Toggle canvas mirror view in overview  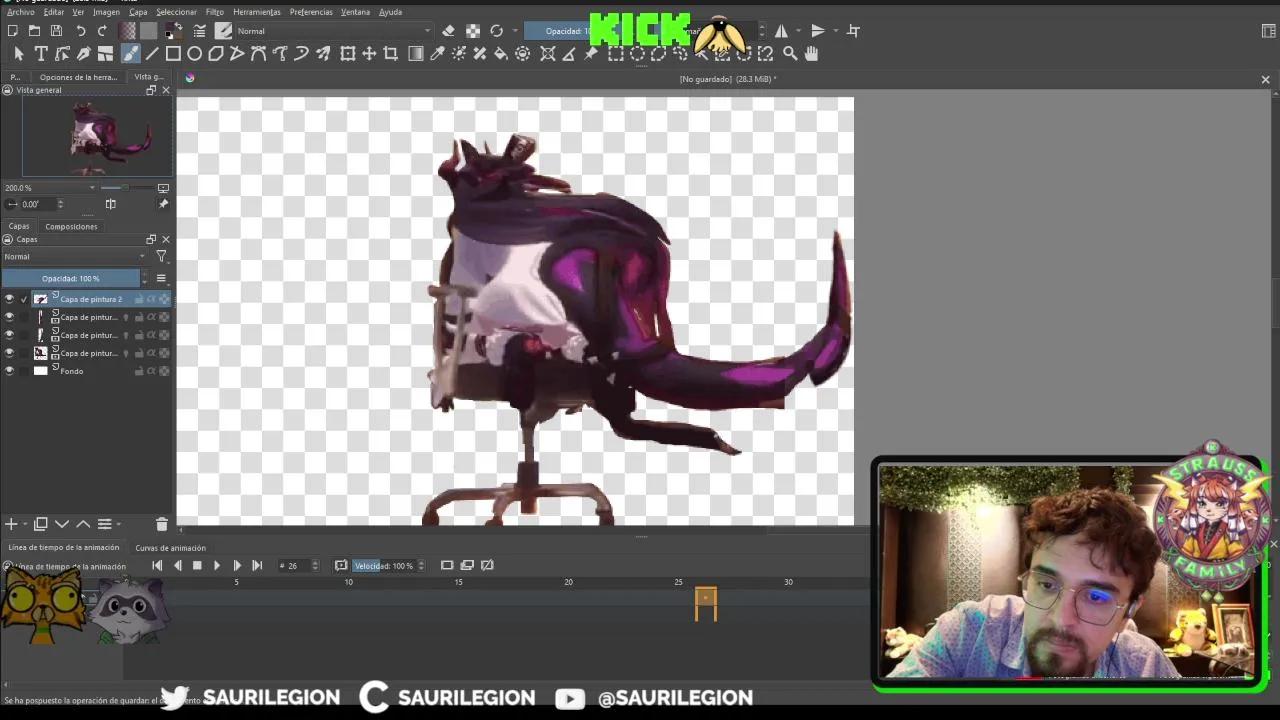111,204
